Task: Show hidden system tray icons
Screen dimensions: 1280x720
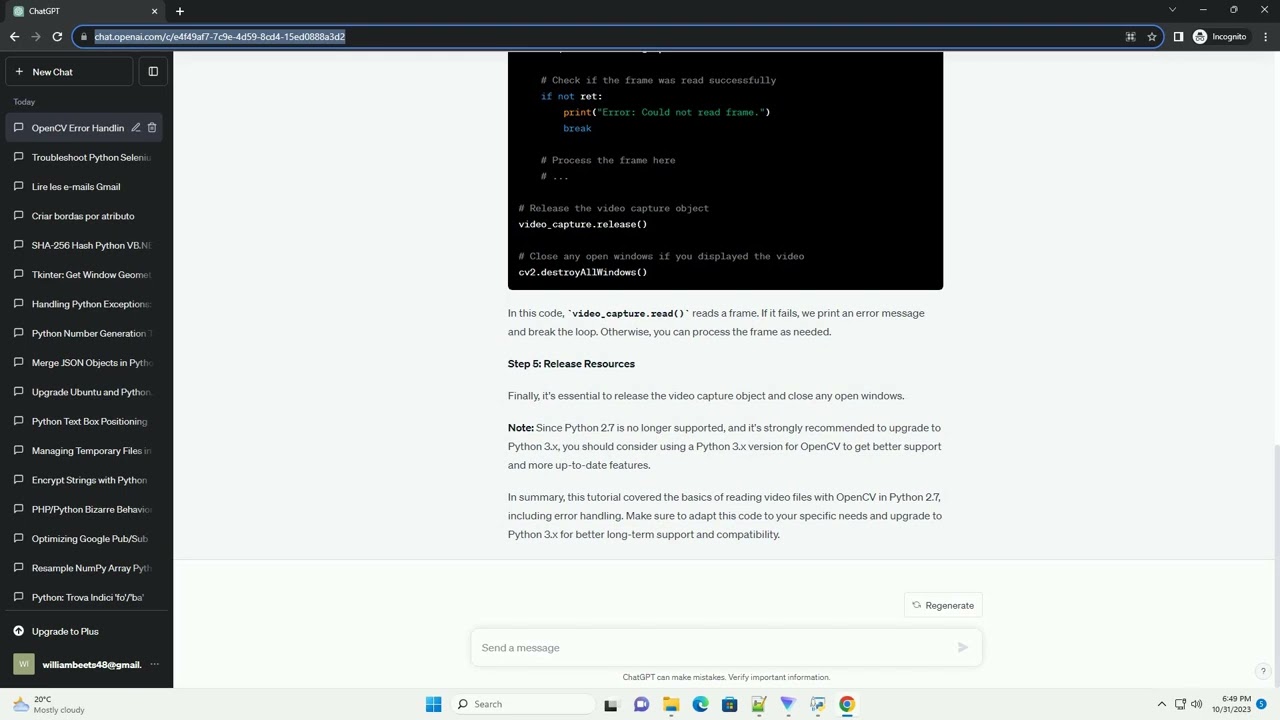Action: pyautogui.click(x=1161, y=704)
